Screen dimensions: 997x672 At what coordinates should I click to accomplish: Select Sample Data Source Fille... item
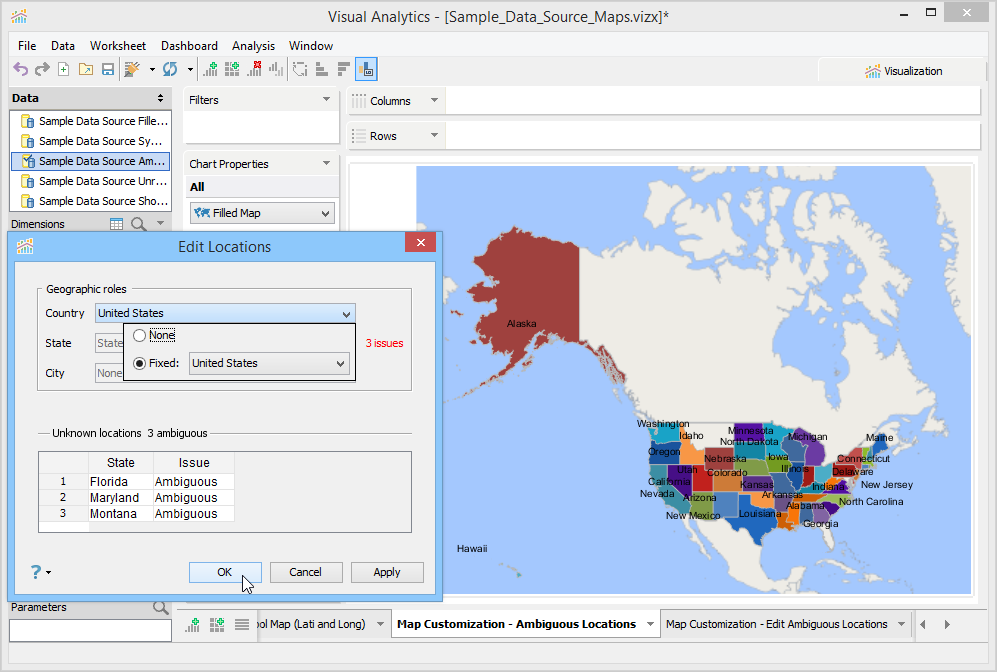[x=91, y=121]
